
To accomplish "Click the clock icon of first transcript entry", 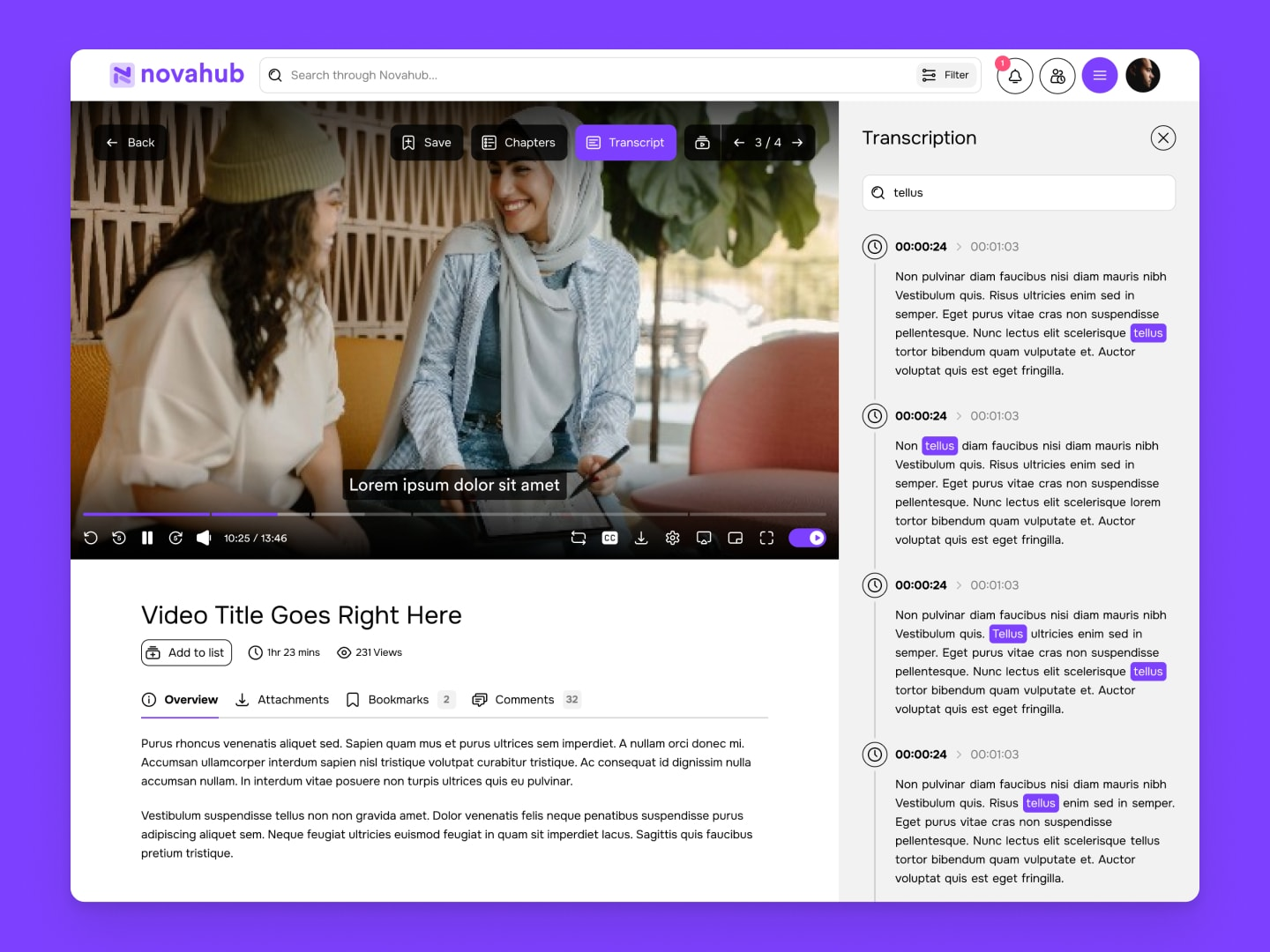I will tap(875, 247).
